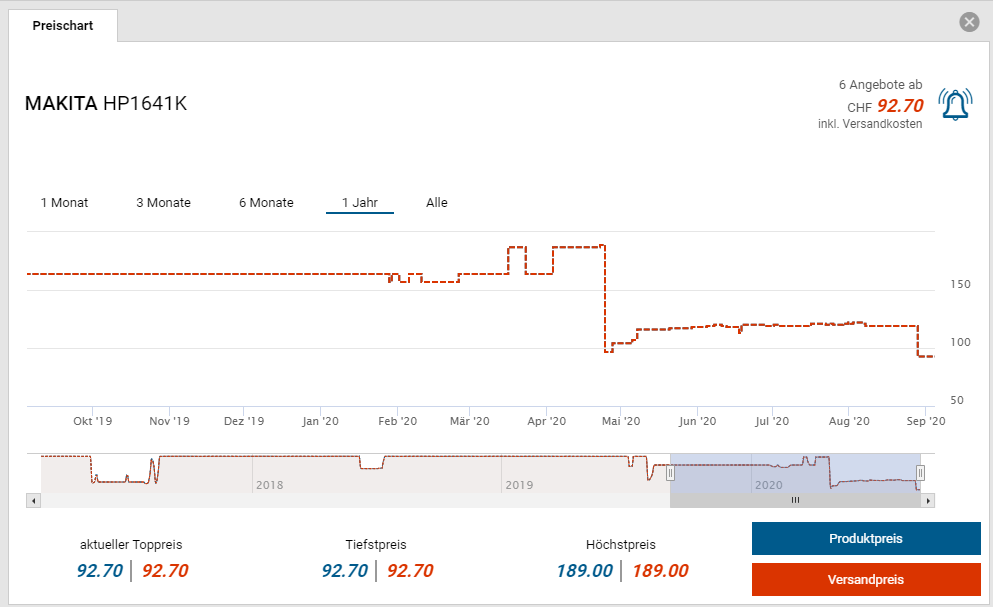The image size is (993, 607).
Task: Grab the right range selector handle
Action: pyautogui.click(x=920, y=473)
